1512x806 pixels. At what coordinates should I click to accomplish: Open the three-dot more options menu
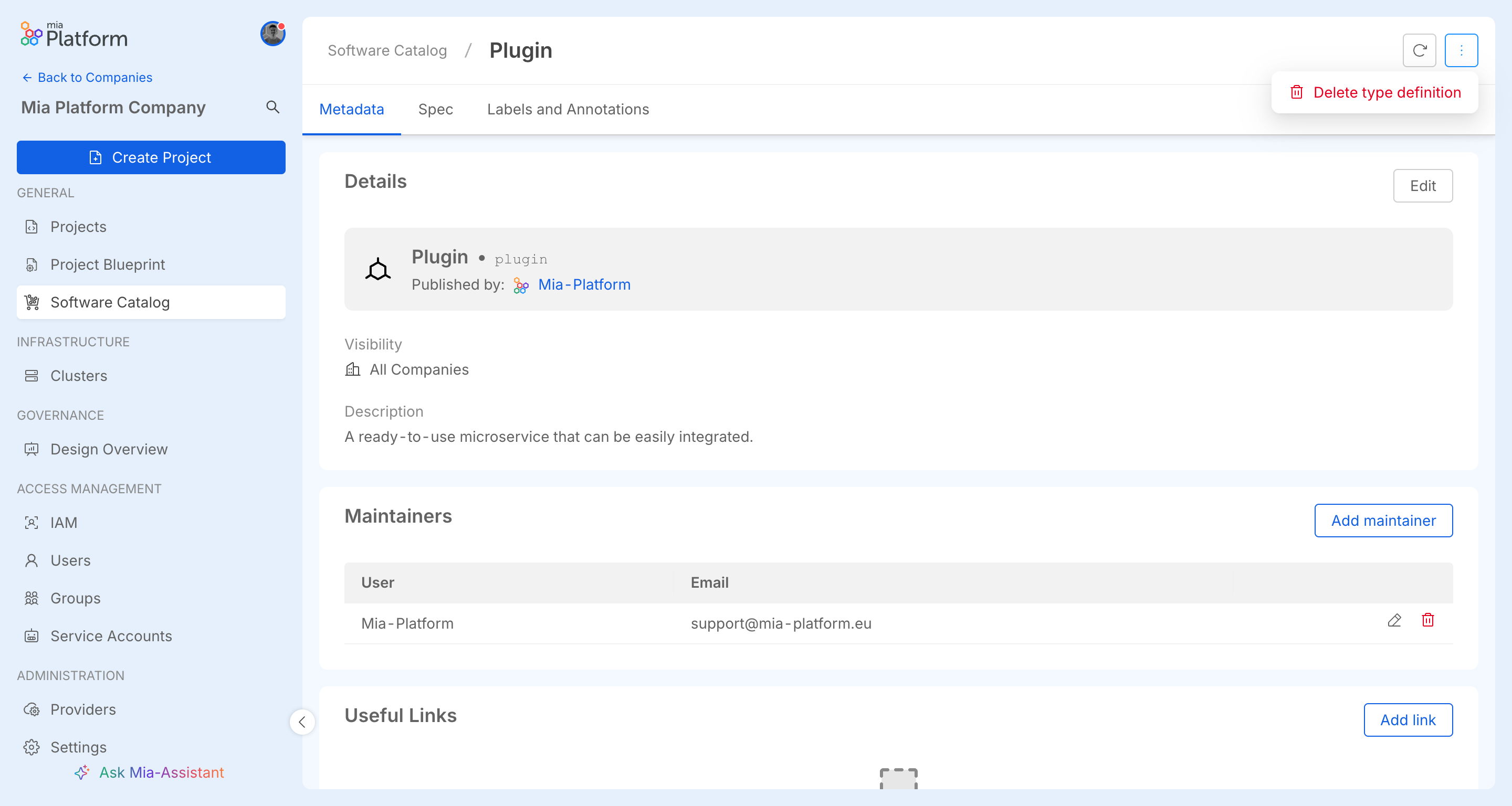tap(1461, 50)
